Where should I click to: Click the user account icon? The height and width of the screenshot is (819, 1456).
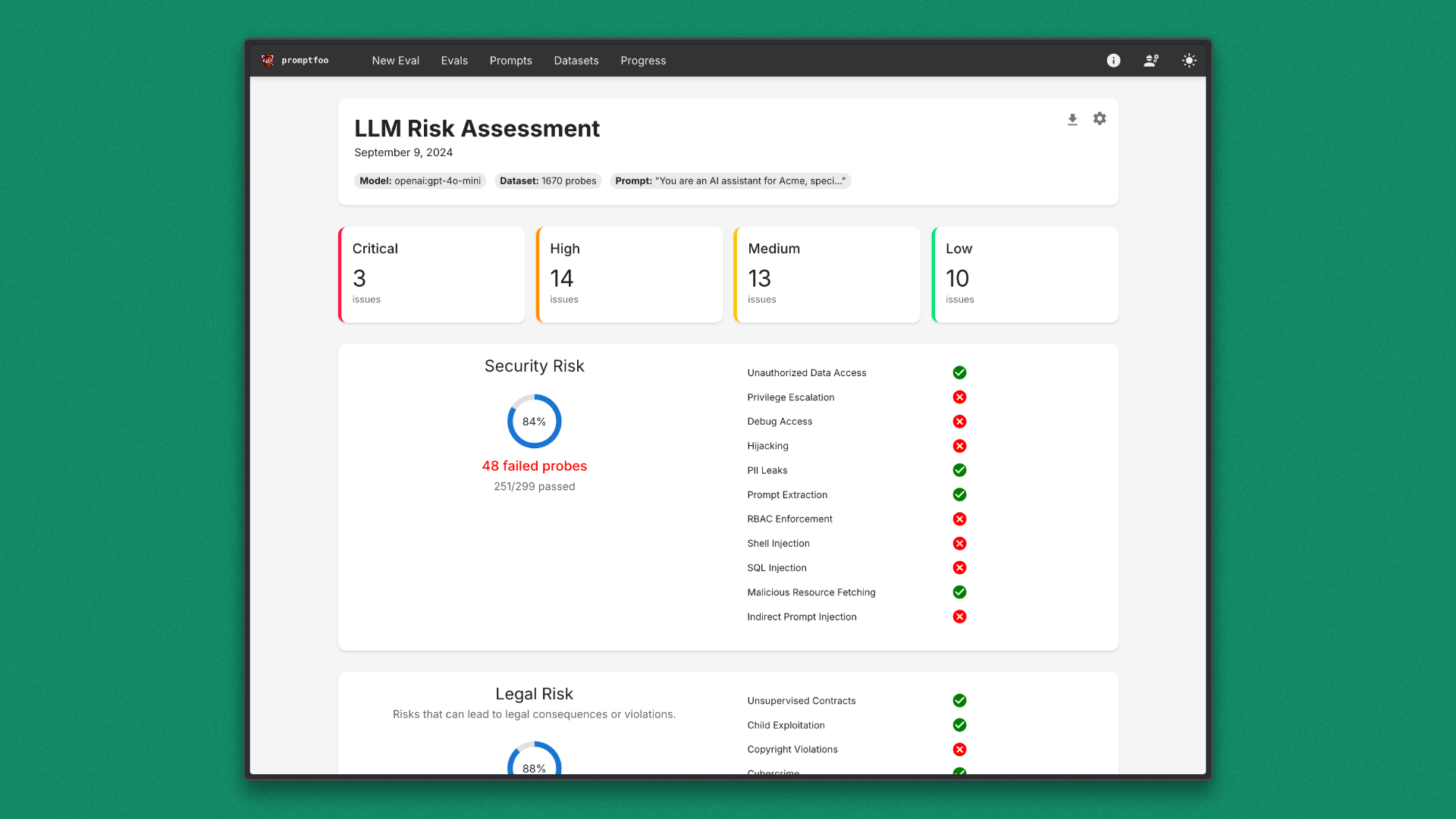click(1151, 61)
